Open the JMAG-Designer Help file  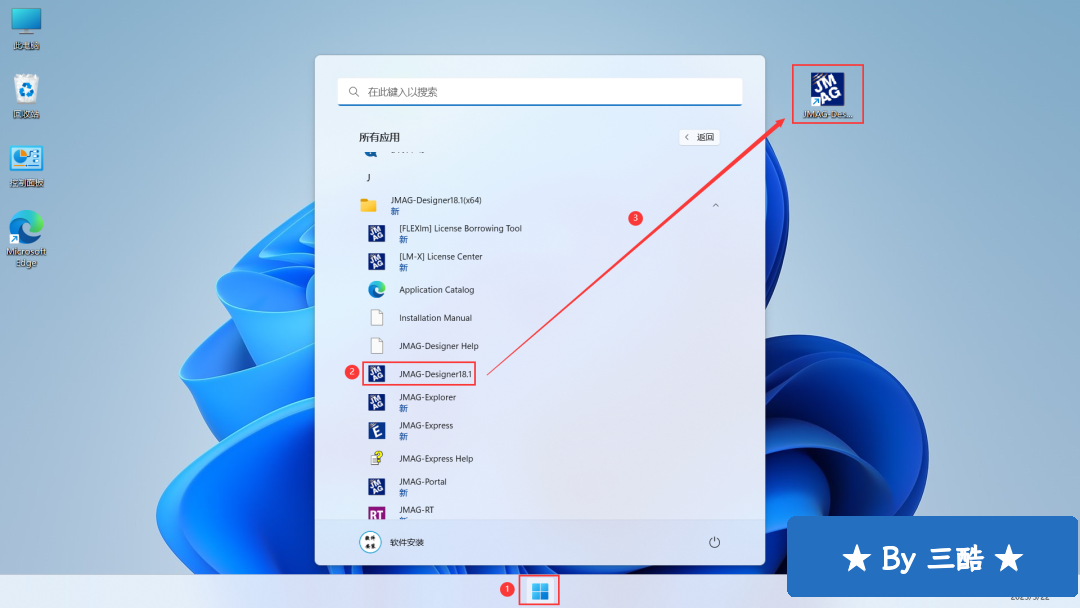click(x=423, y=346)
